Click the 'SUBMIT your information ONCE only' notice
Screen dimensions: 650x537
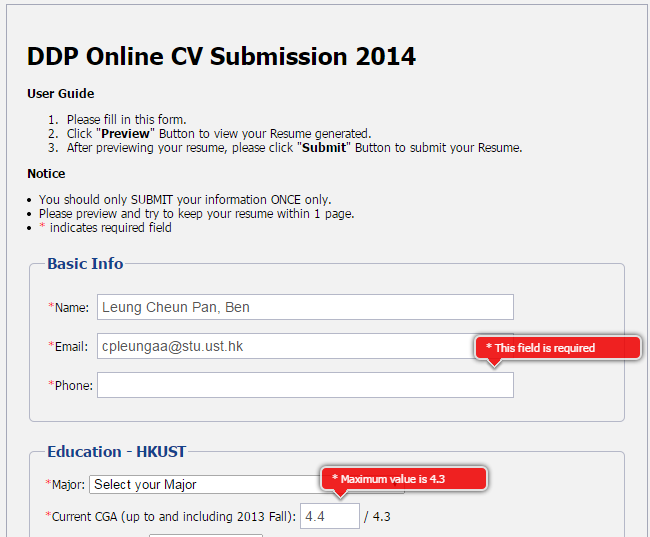[185, 199]
